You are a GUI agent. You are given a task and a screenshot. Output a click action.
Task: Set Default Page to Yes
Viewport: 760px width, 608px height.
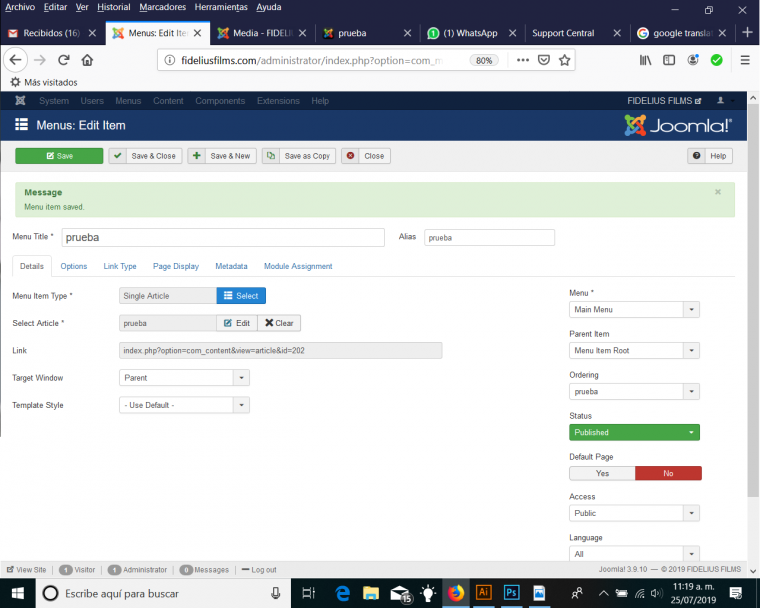pos(602,473)
